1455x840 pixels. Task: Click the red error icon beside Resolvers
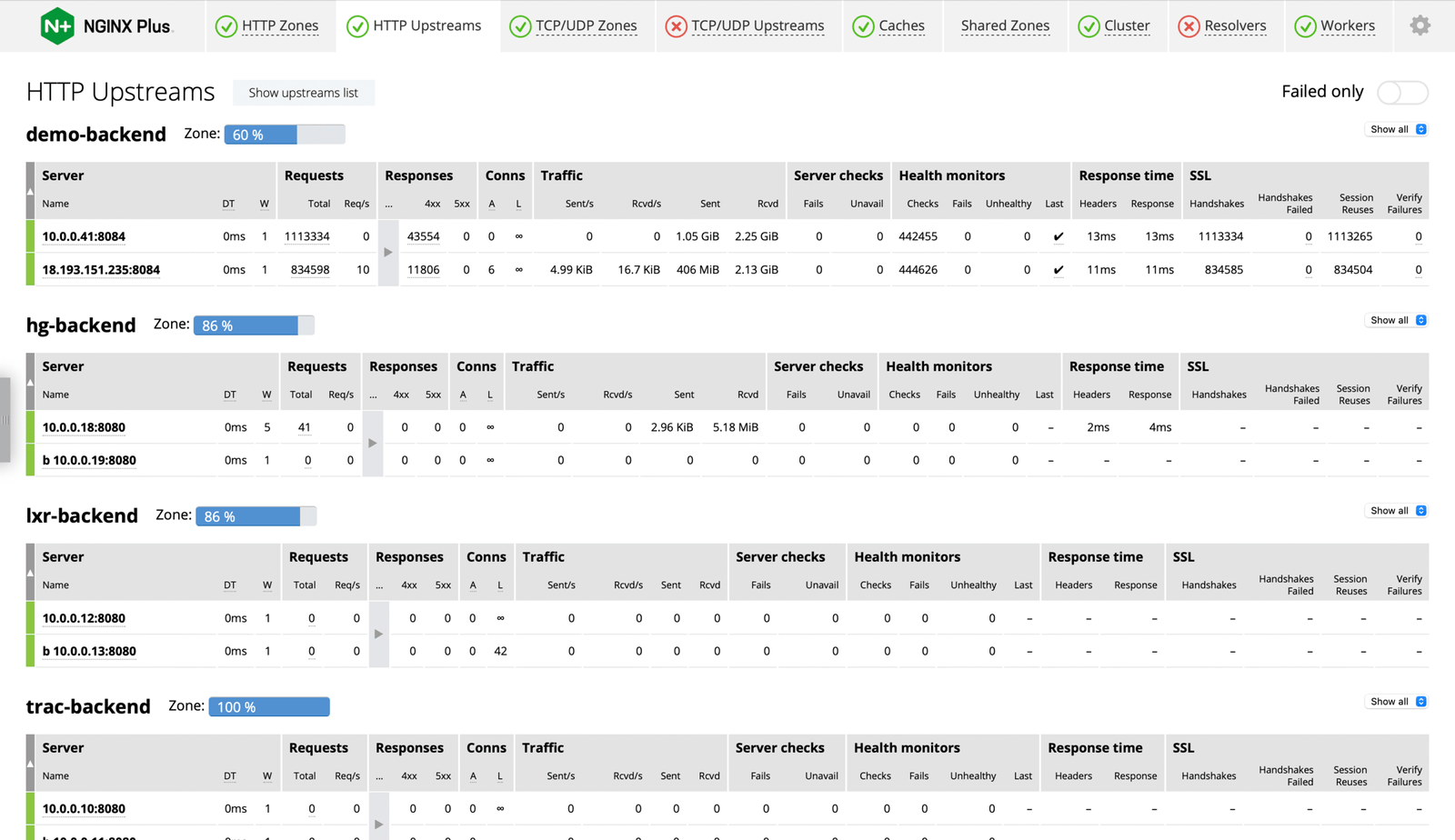(1189, 26)
